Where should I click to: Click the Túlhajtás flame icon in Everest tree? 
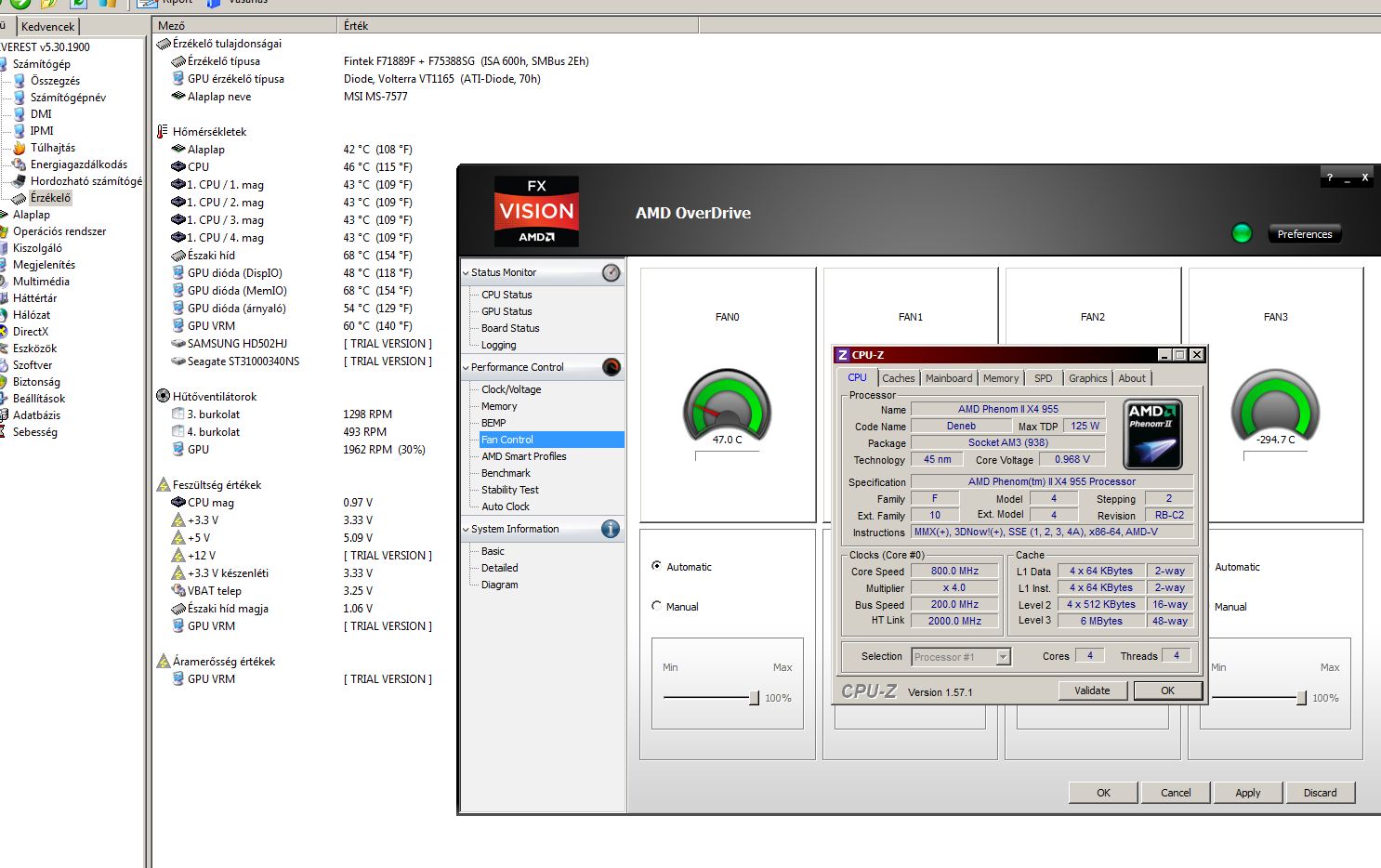[x=20, y=148]
